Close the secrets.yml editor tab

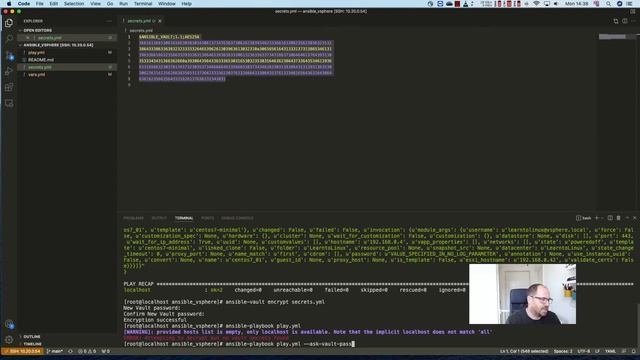[160, 21]
